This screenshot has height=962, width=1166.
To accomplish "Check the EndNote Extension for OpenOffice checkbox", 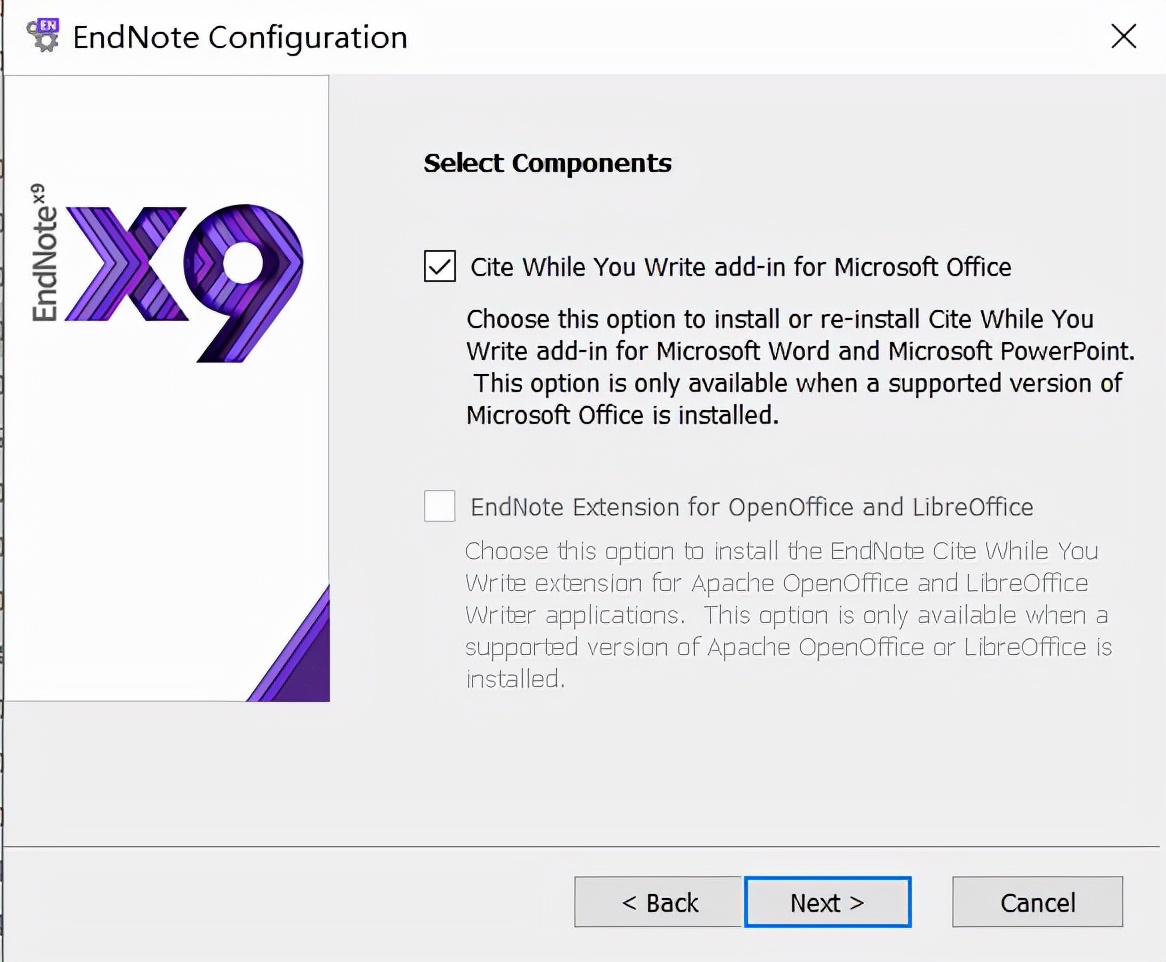I will (439, 506).
